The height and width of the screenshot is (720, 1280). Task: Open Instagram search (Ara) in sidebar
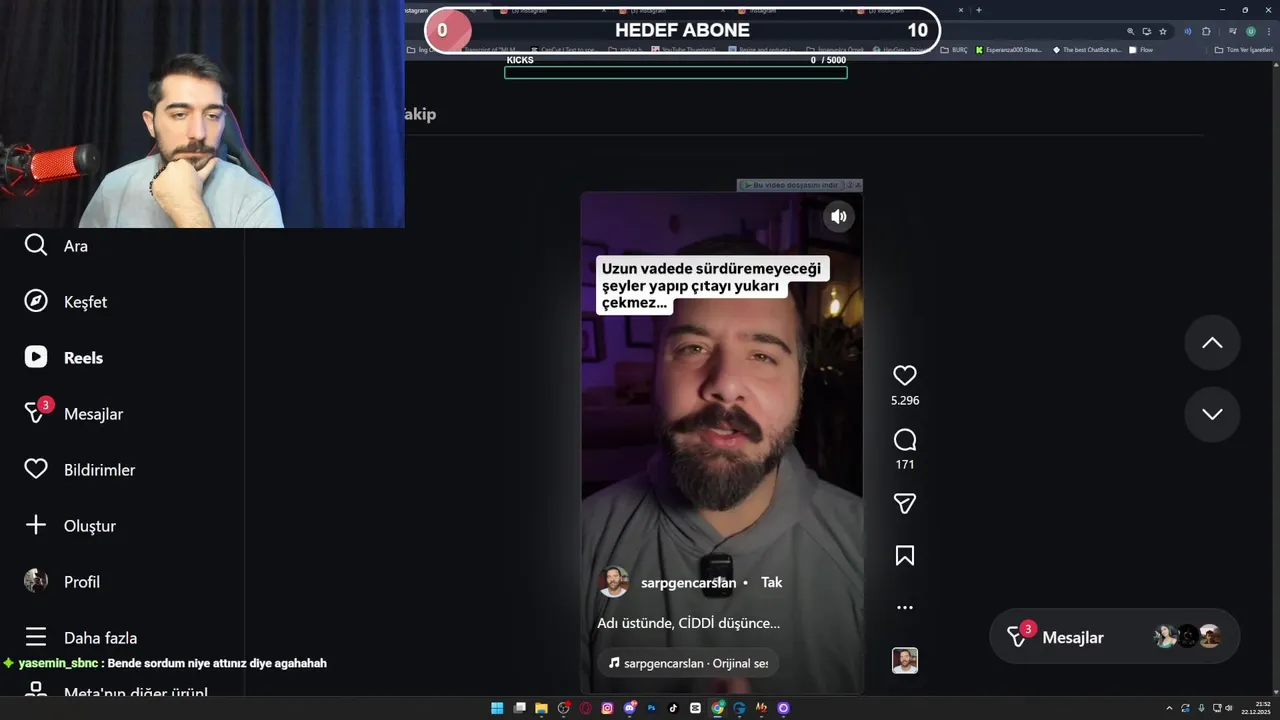pyautogui.click(x=56, y=246)
